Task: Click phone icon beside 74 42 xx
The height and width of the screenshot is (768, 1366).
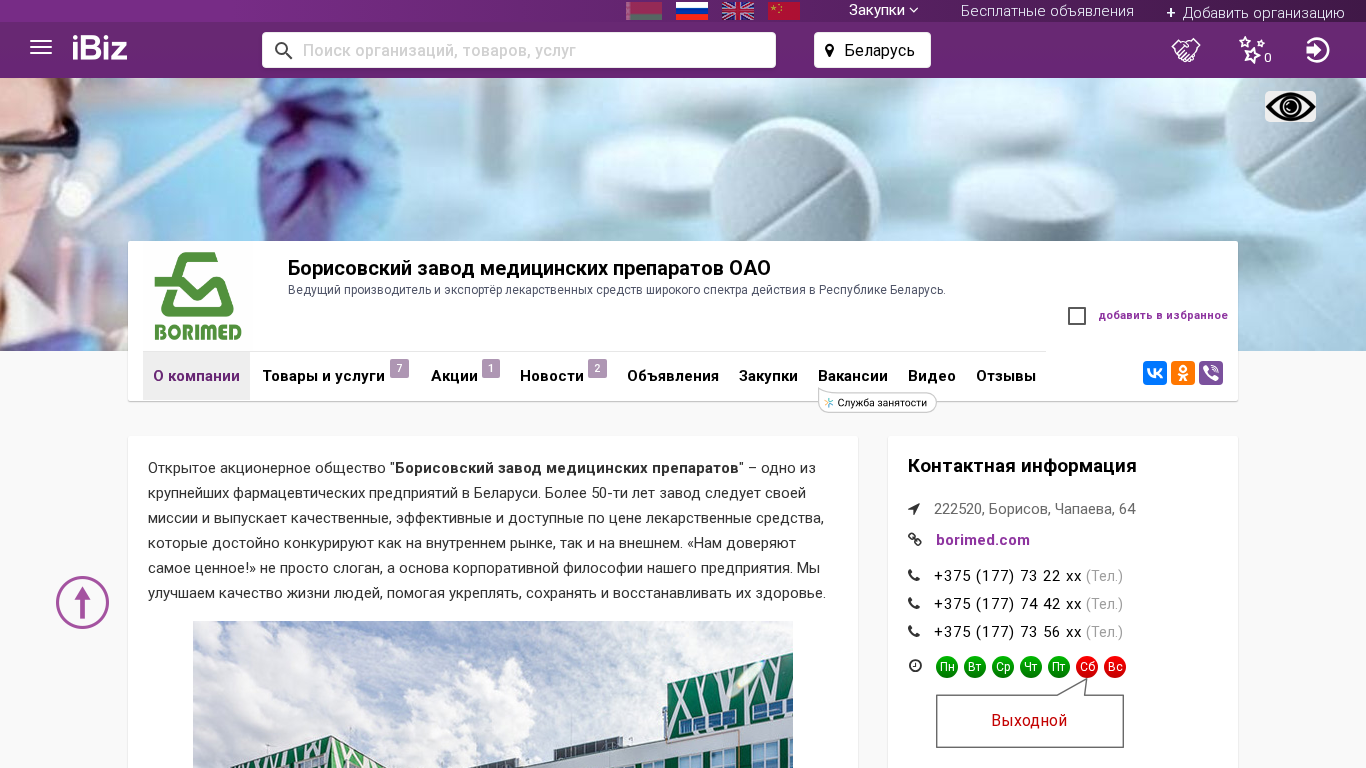Action: coord(914,604)
